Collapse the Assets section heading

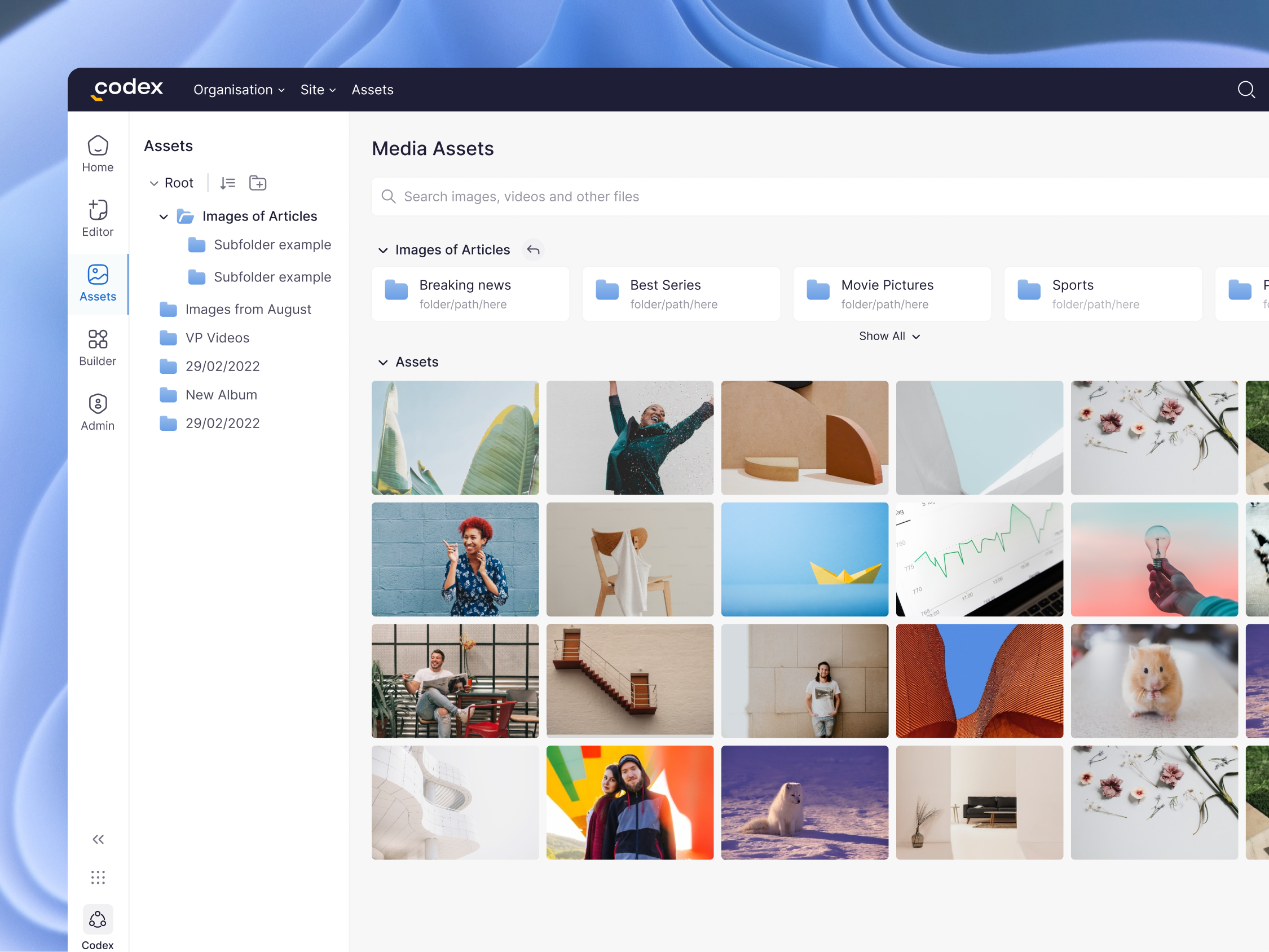pos(383,362)
